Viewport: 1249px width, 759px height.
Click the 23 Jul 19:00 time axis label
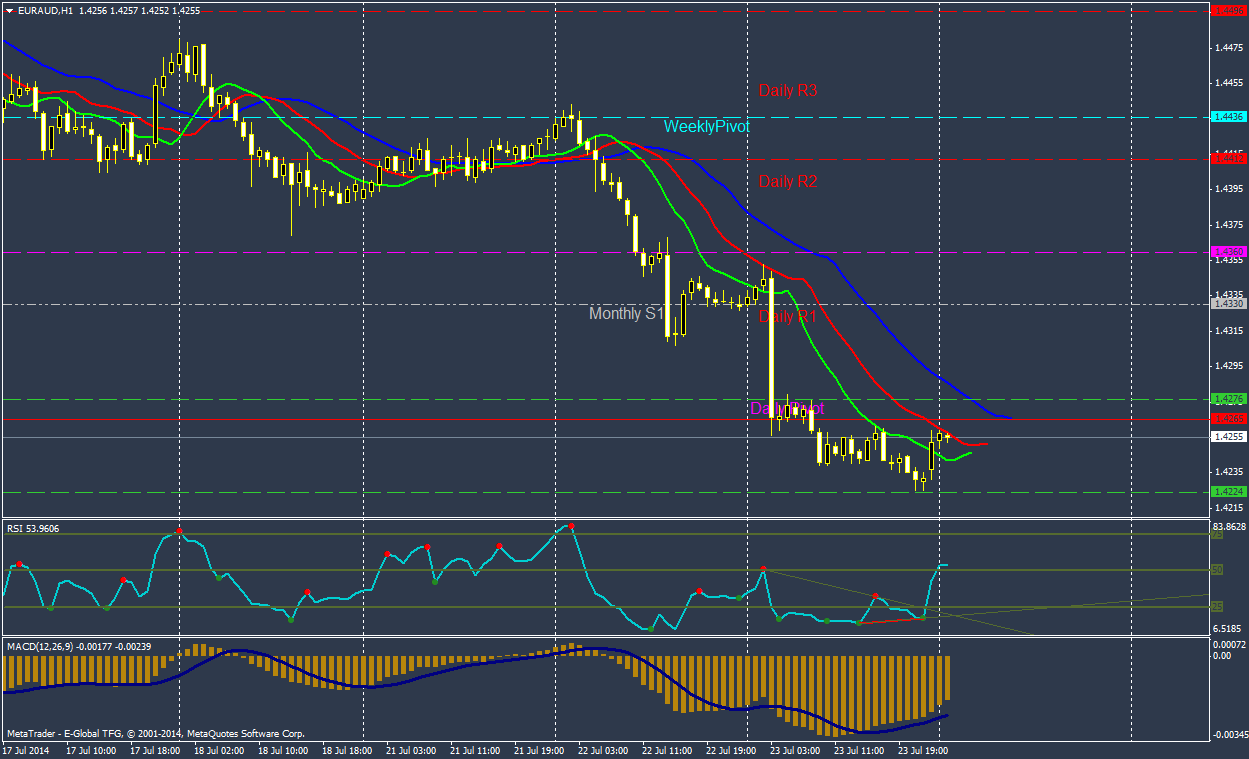click(x=921, y=749)
